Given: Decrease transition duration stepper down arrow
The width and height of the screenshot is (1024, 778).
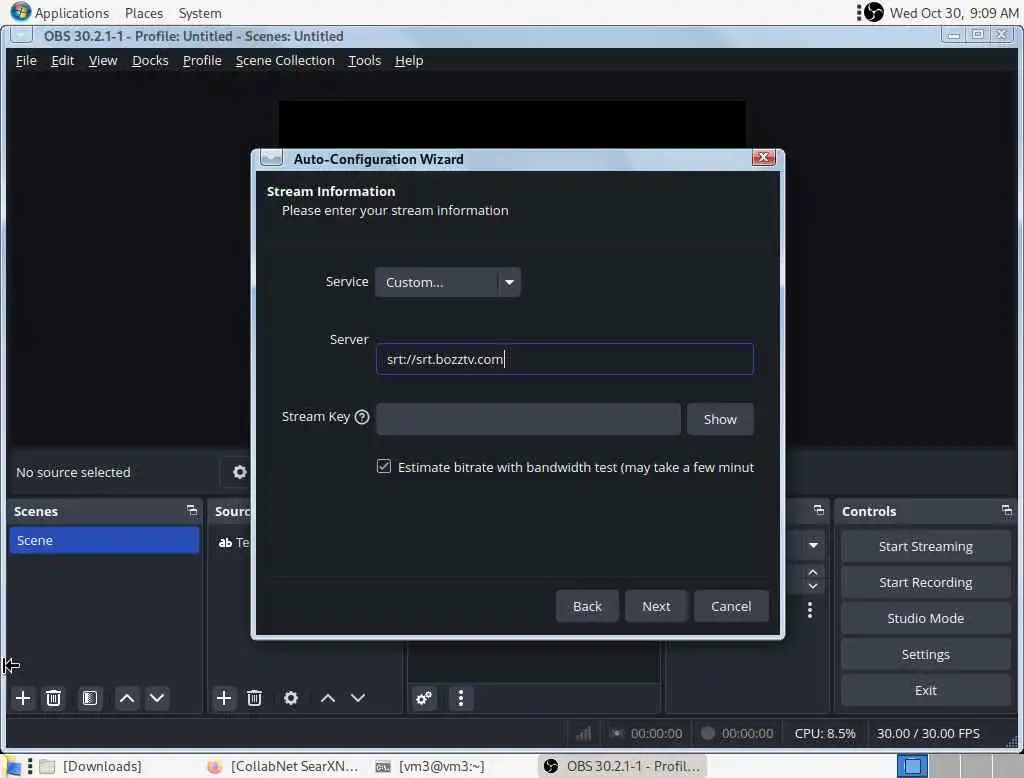Looking at the screenshot, I should tap(813, 586).
